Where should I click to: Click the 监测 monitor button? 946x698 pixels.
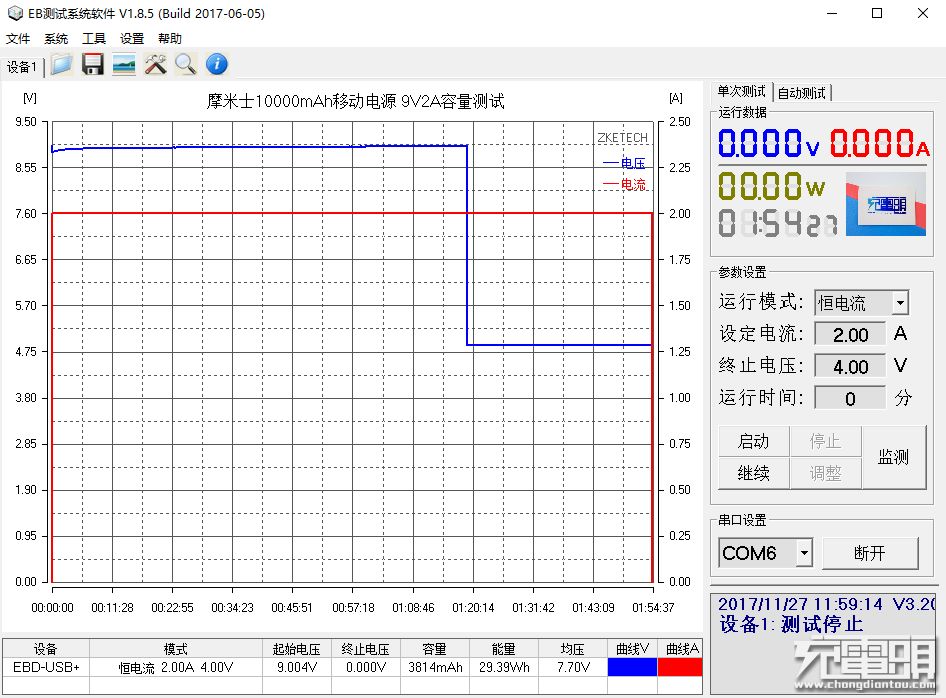(x=894, y=457)
